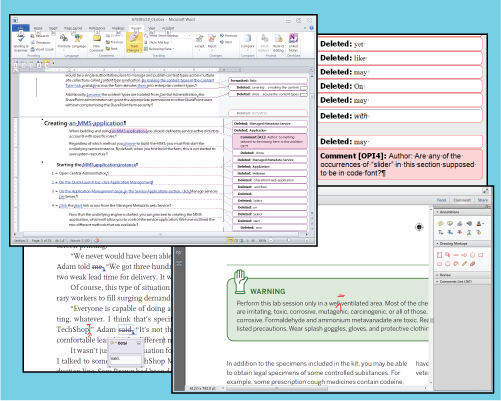The width and height of the screenshot is (501, 401).
Task: Open Comment pane in Acrobat window
Action: [462, 200]
